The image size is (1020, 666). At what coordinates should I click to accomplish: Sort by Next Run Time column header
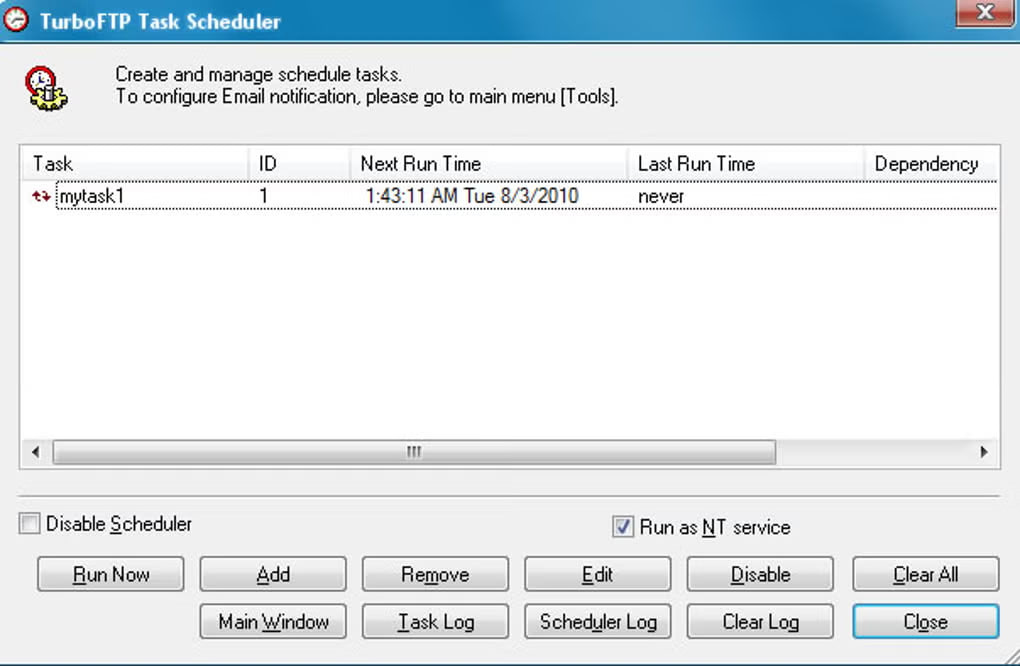point(489,163)
